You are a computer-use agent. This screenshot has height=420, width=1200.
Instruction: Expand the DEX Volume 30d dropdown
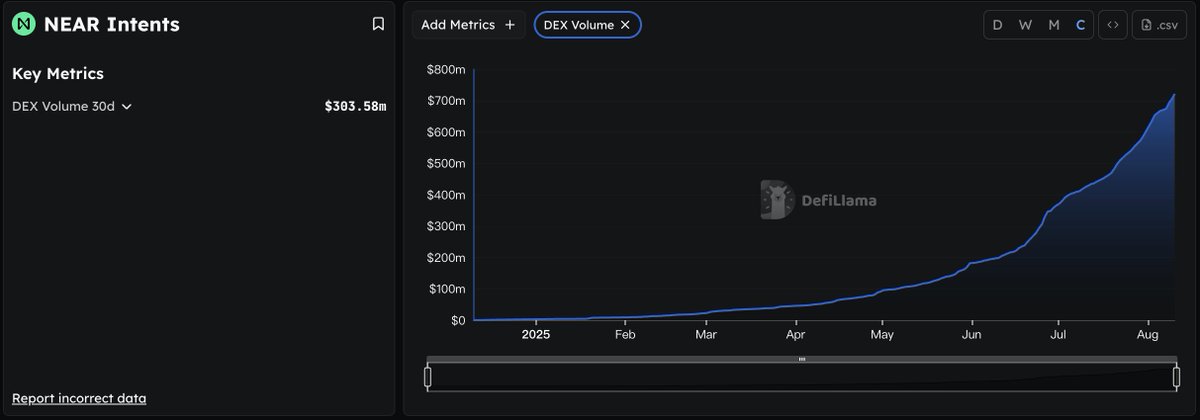point(72,106)
